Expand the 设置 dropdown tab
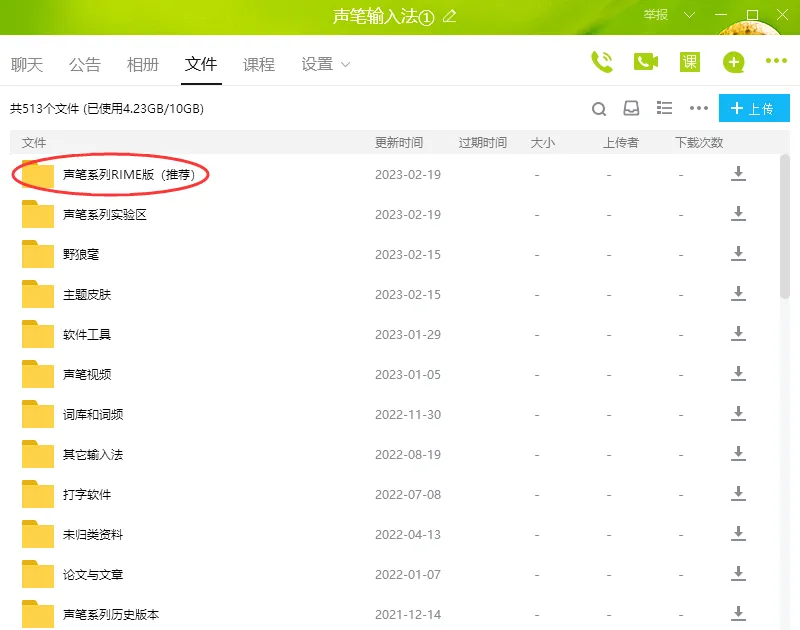 [326, 64]
